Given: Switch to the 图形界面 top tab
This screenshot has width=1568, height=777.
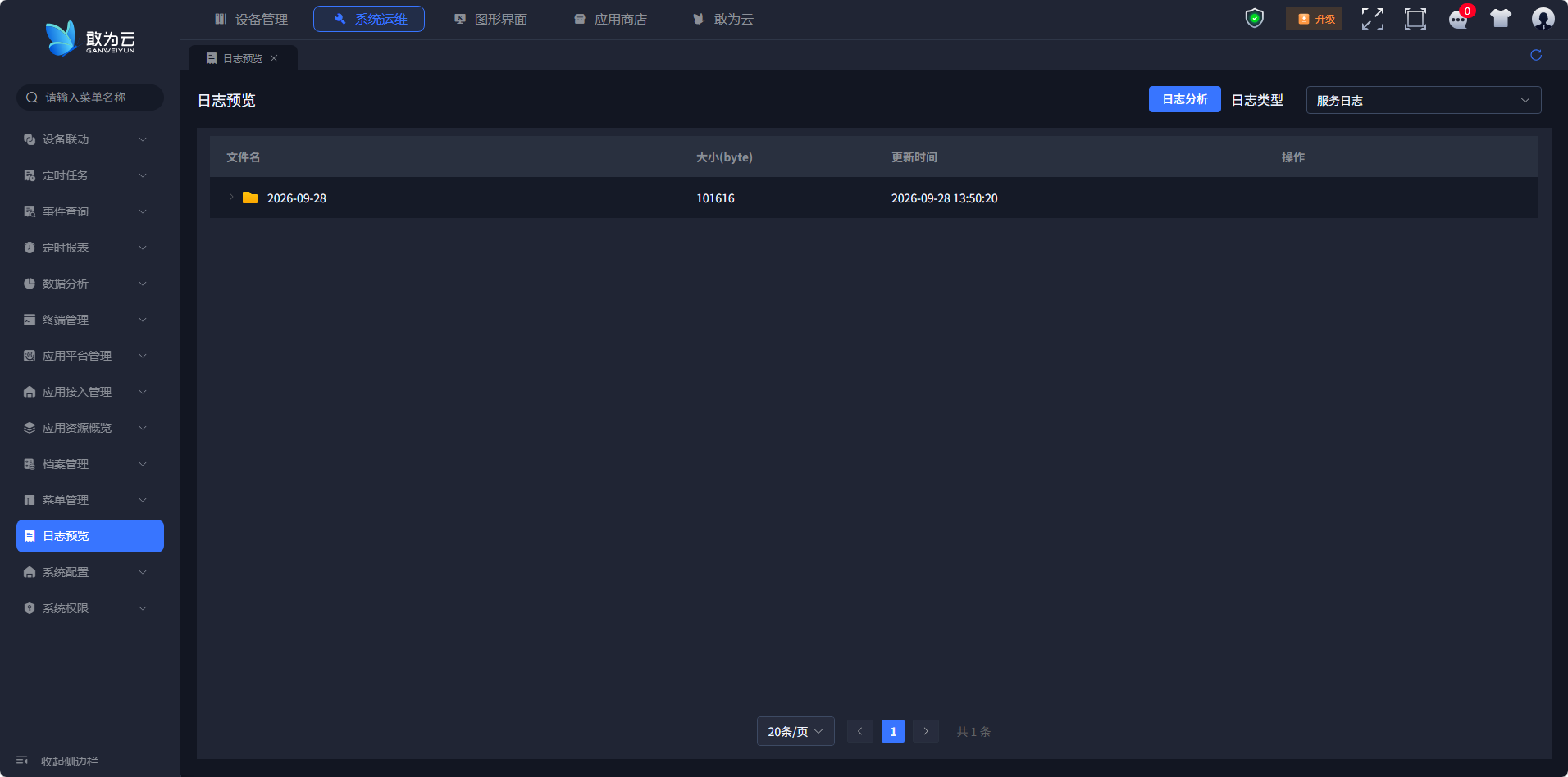Looking at the screenshot, I should click(490, 19).
